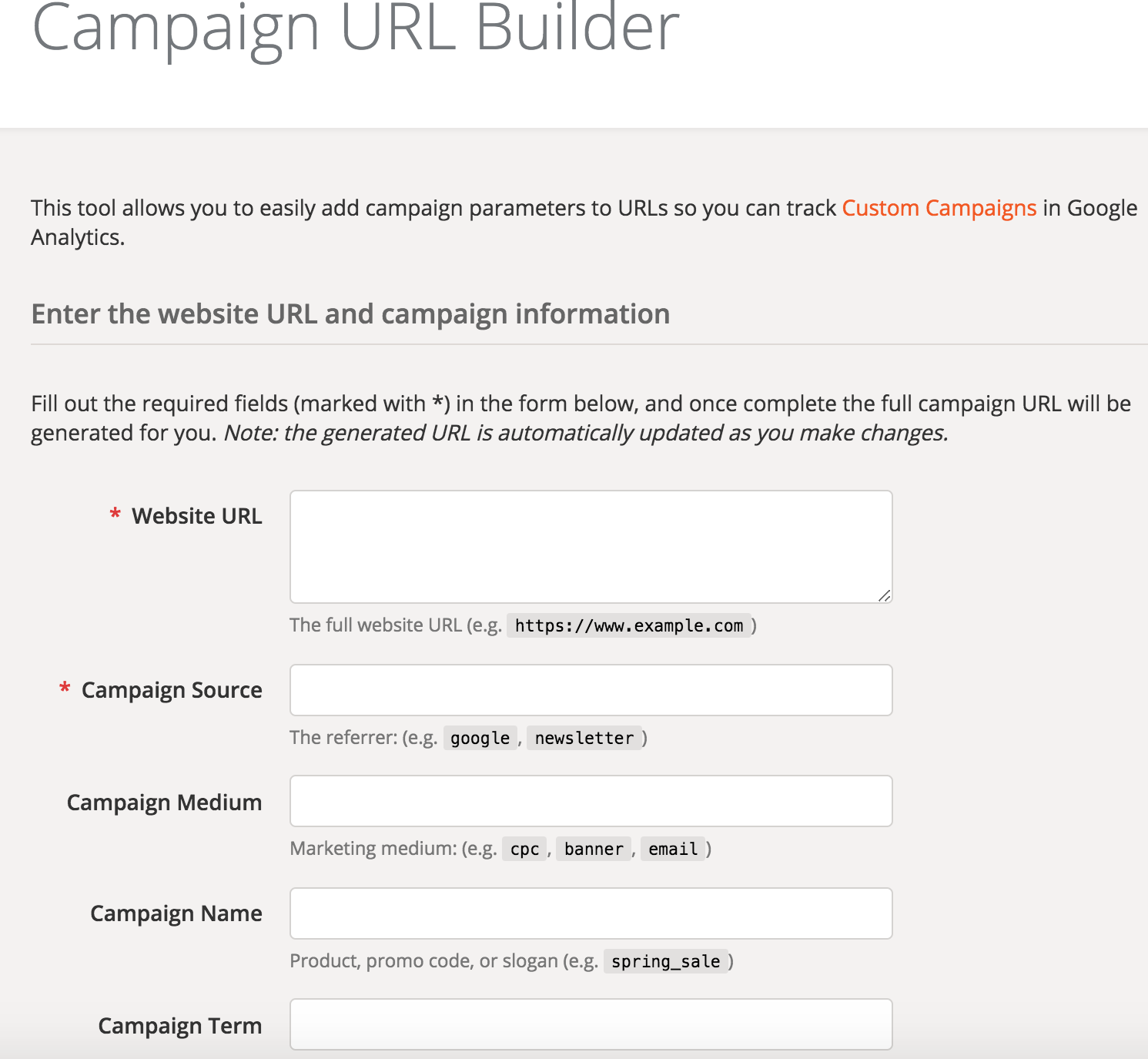
Task: Click the google example code tag
Action: point(480,738)
